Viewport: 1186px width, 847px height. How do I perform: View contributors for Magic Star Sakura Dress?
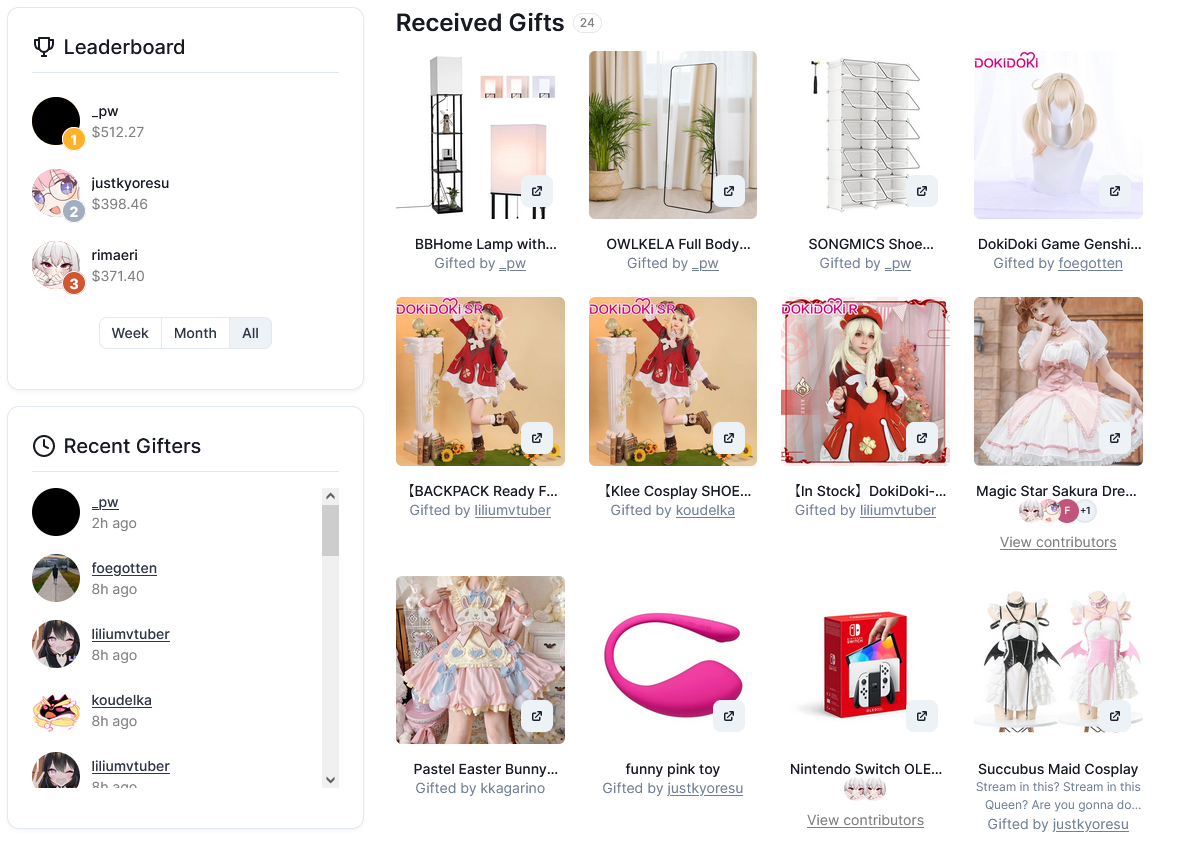[x=1057, y=542]
